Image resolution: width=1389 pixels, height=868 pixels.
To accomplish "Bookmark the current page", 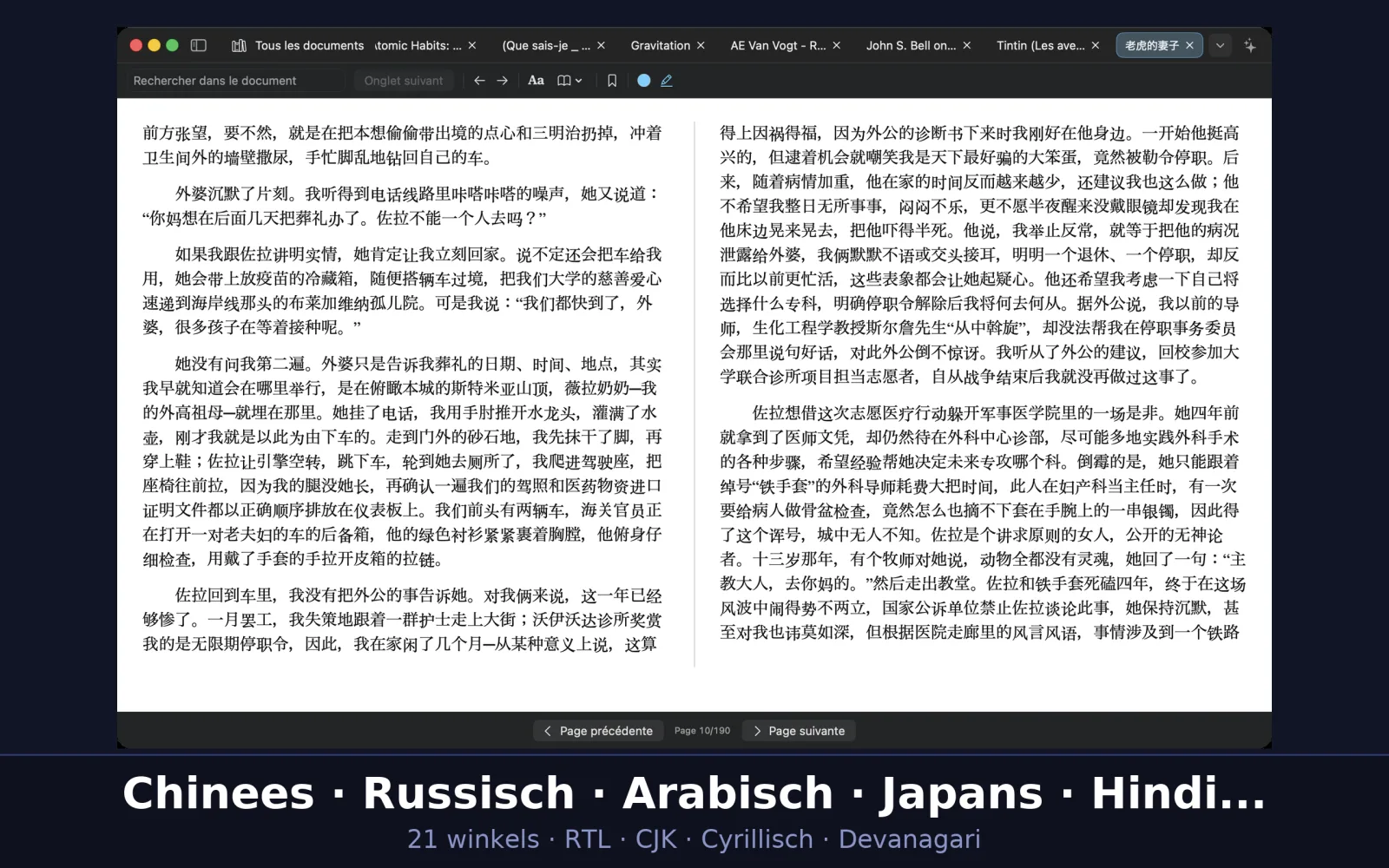I will [x=612, y=80].
